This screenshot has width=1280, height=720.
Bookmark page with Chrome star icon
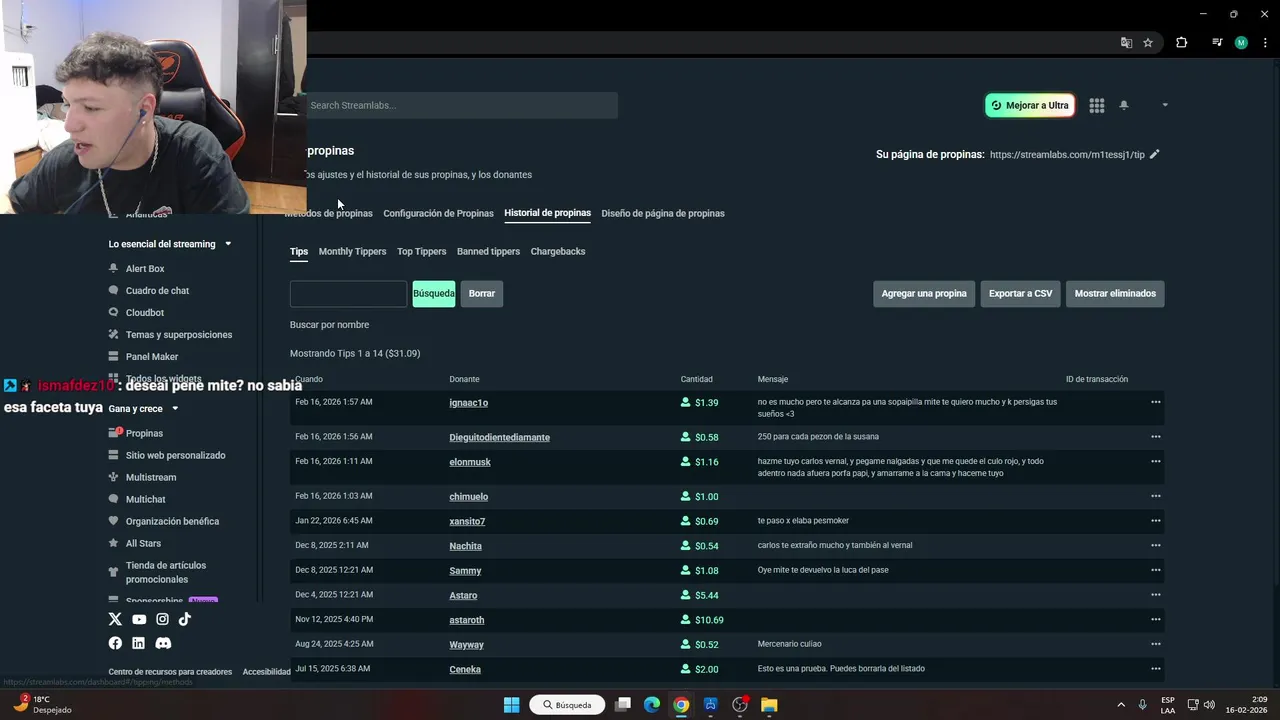pyautogui.click(x=1148, y=43)
